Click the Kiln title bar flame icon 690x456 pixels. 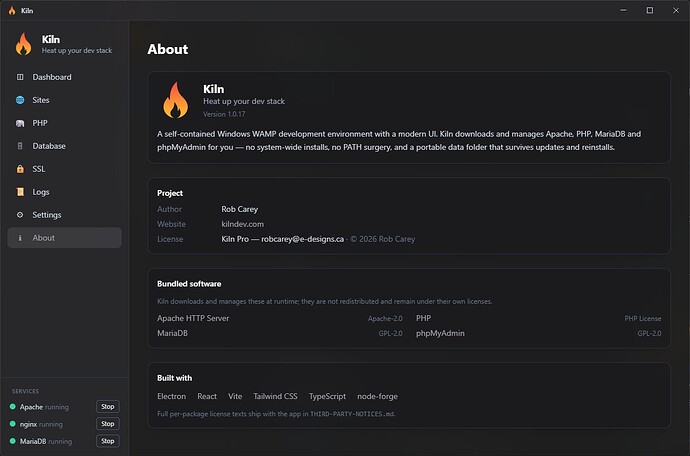[12, 11]
